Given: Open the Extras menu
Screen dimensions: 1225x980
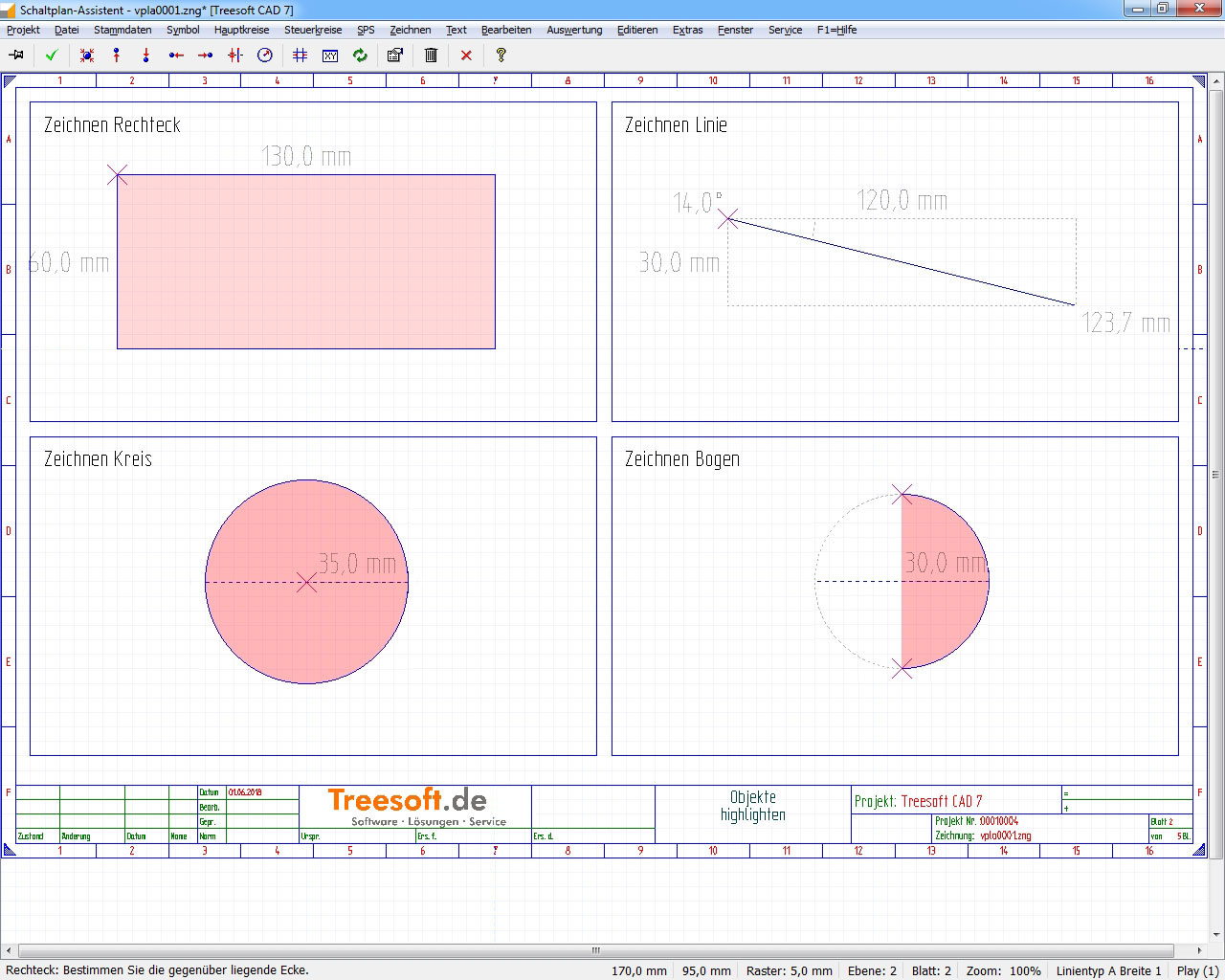Looking at the screenshot, I should (x=687, y=30).
